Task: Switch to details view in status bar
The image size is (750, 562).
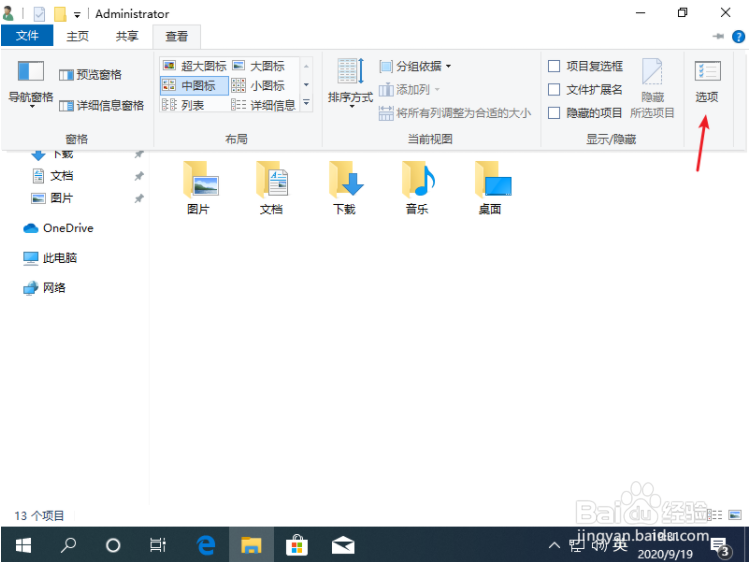Action: point(715,515)
